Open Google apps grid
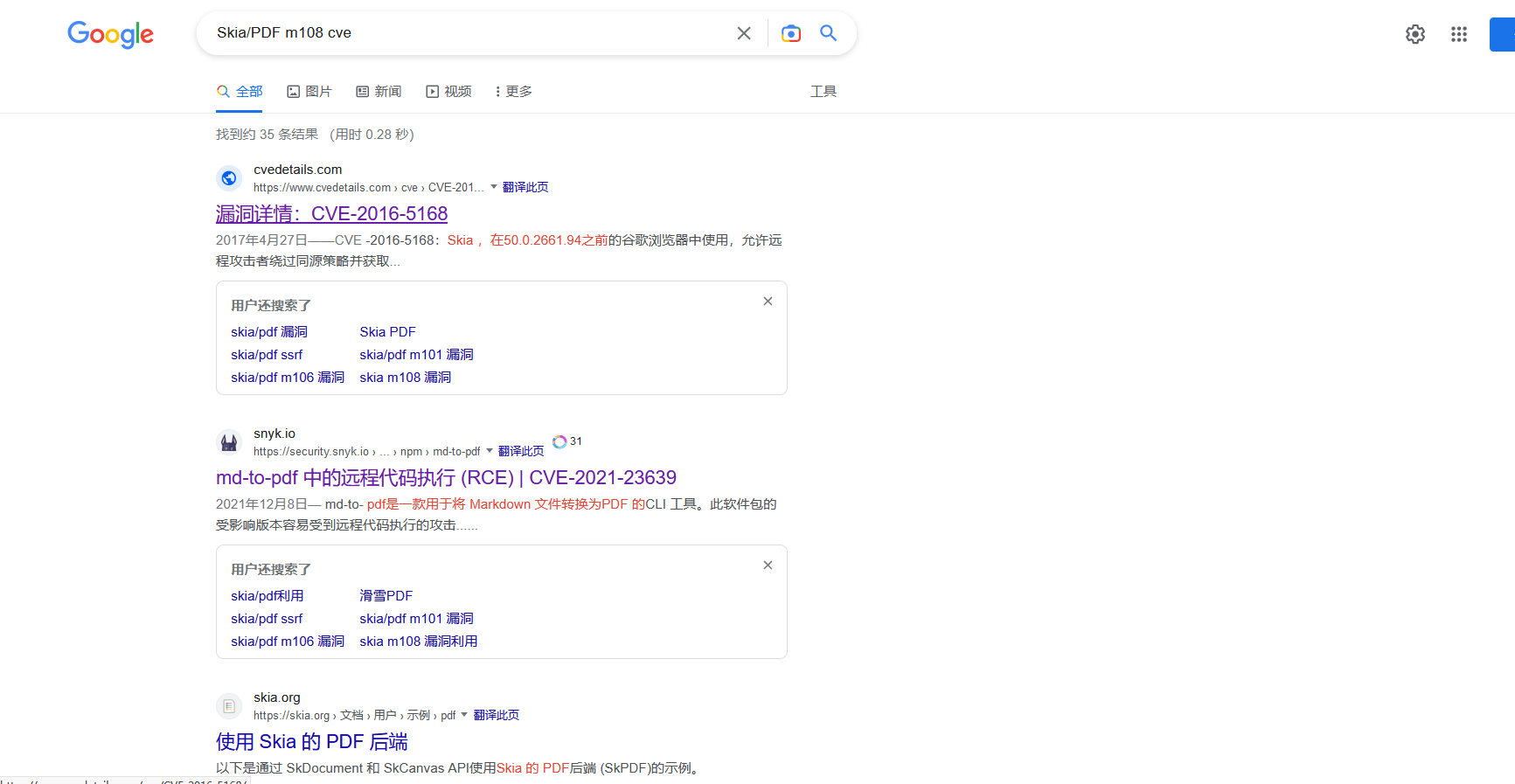This screenshot has height=784, width=1515. click(1459, 34)
